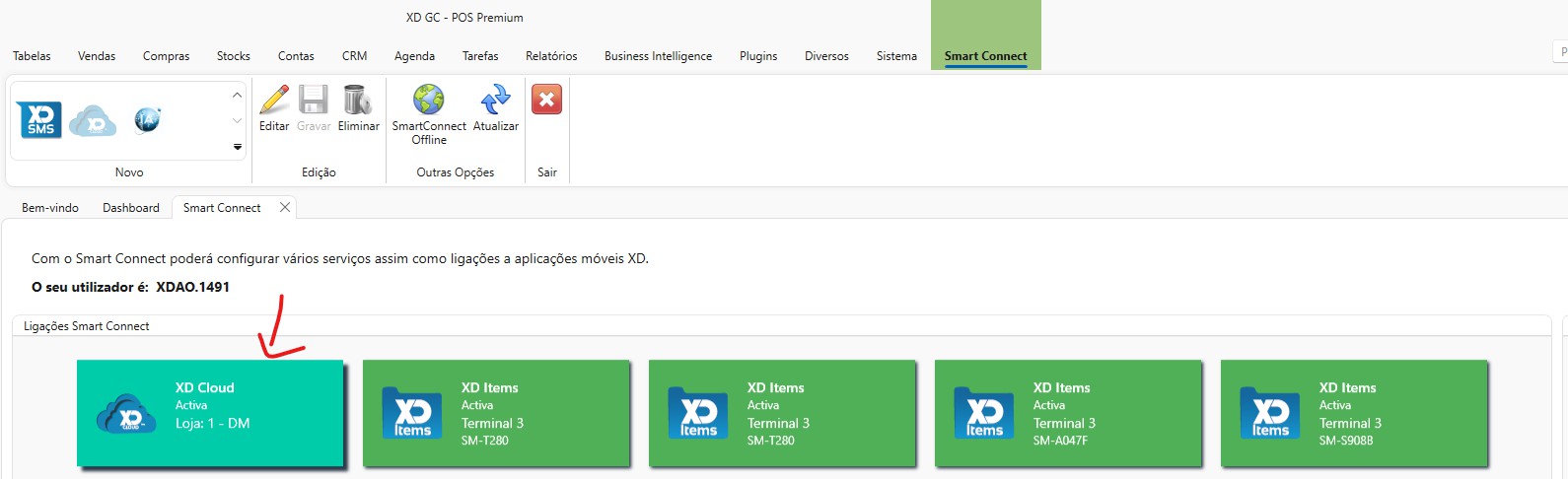Click the Editar pencil icon
Screen dimensions: 1568x479
click(x=274, y=102)
